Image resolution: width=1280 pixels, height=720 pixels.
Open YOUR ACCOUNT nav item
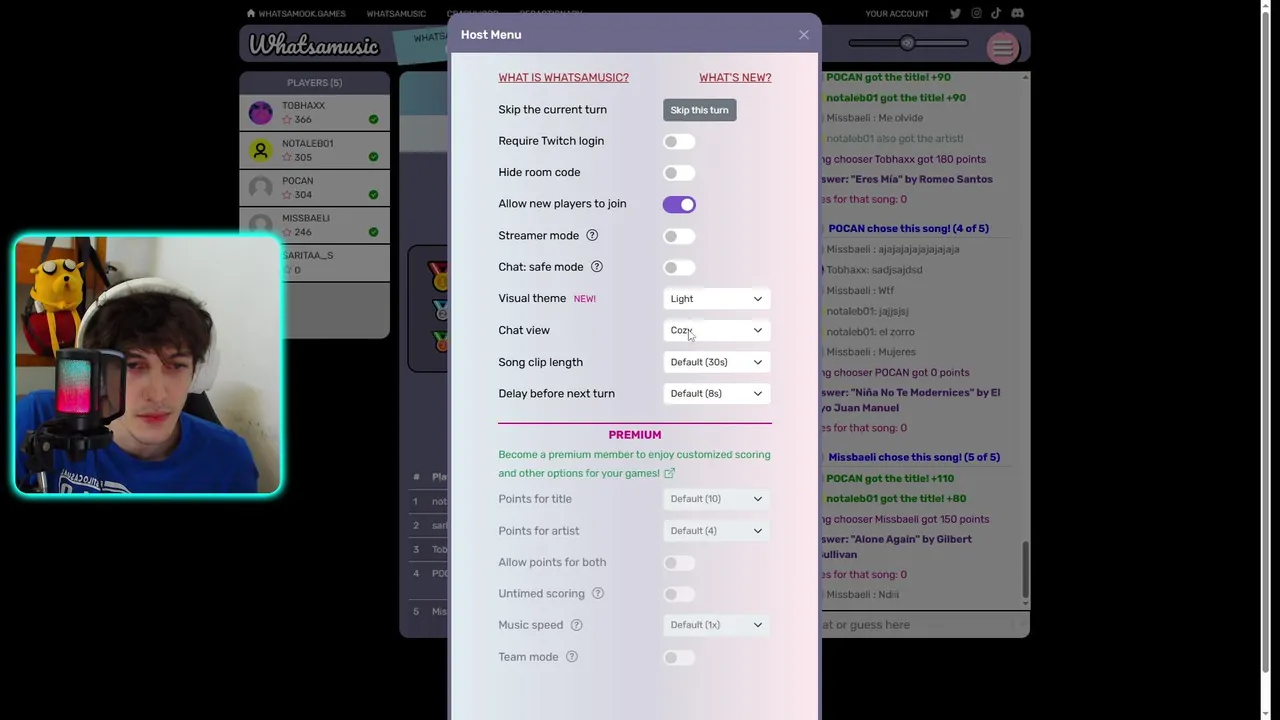coord(897,14)
